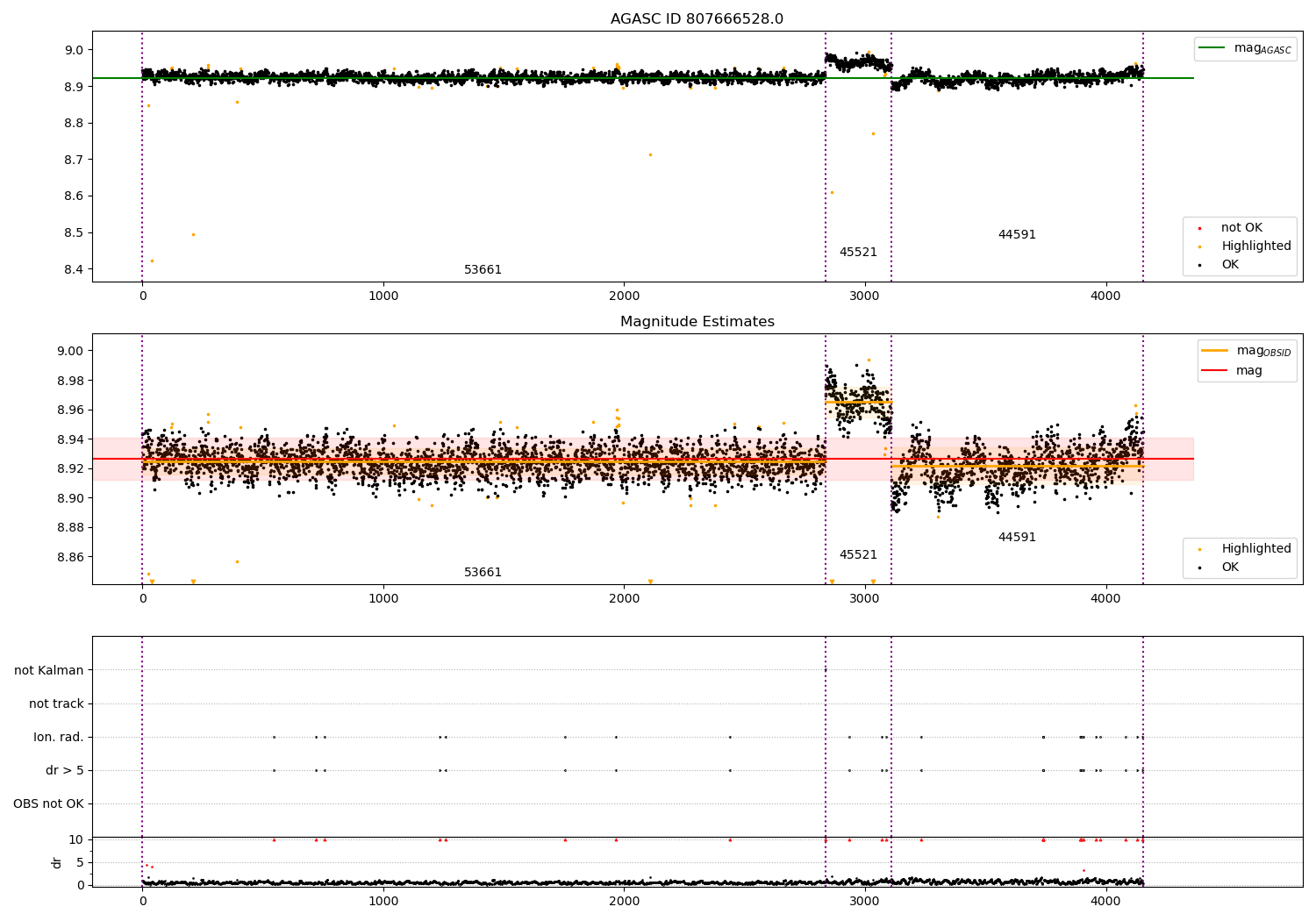The height and width of the screenshot is (921, 1316).
Task: Click the red "mag" legend entry
Action: (x=1232, y=371)
